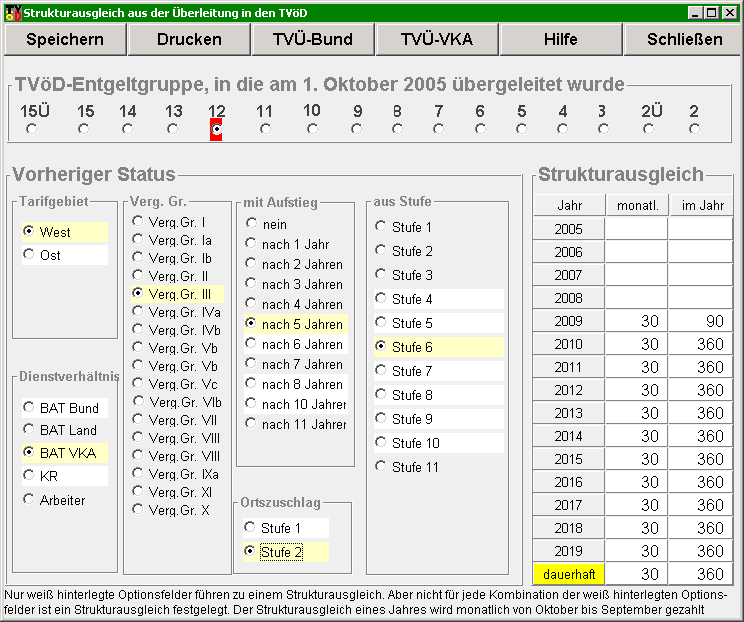This screenshot has height=622, width=744.
Task: Select Entgeltgruppe 14 radio button
Action: [127, 129]
